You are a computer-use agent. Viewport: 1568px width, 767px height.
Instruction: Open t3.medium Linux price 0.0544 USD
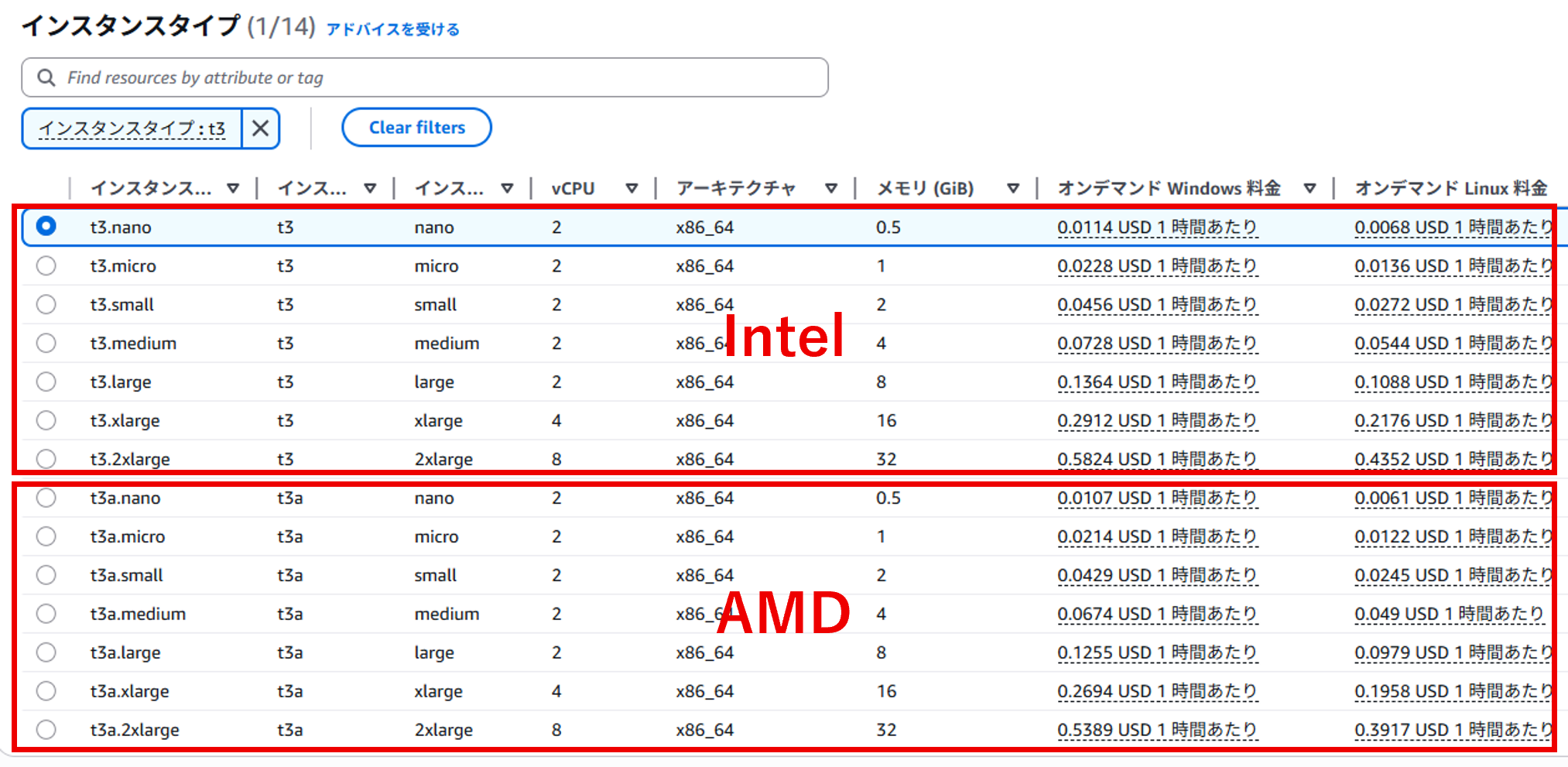click(1453, 344)
